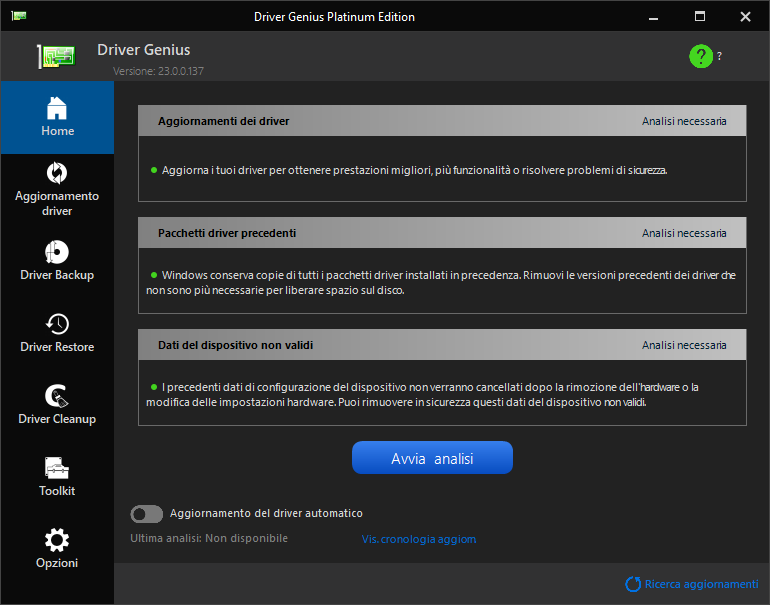Click the Ricerca aggiornamenti link

pos(701,584)
